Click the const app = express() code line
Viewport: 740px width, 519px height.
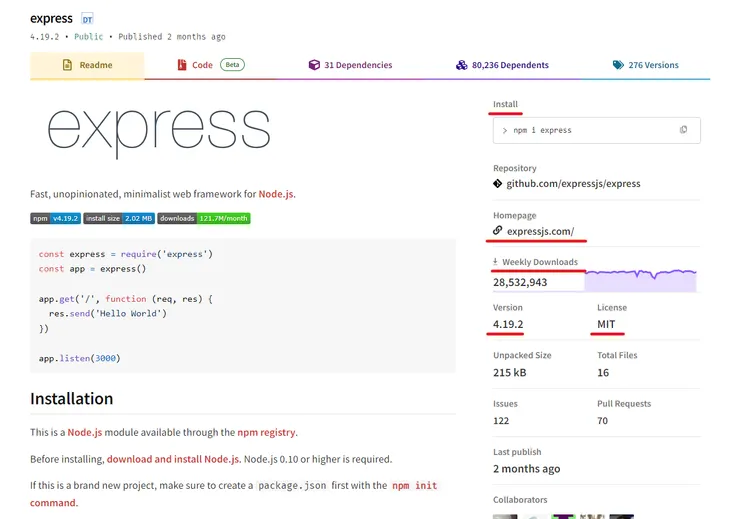[92, 268]
